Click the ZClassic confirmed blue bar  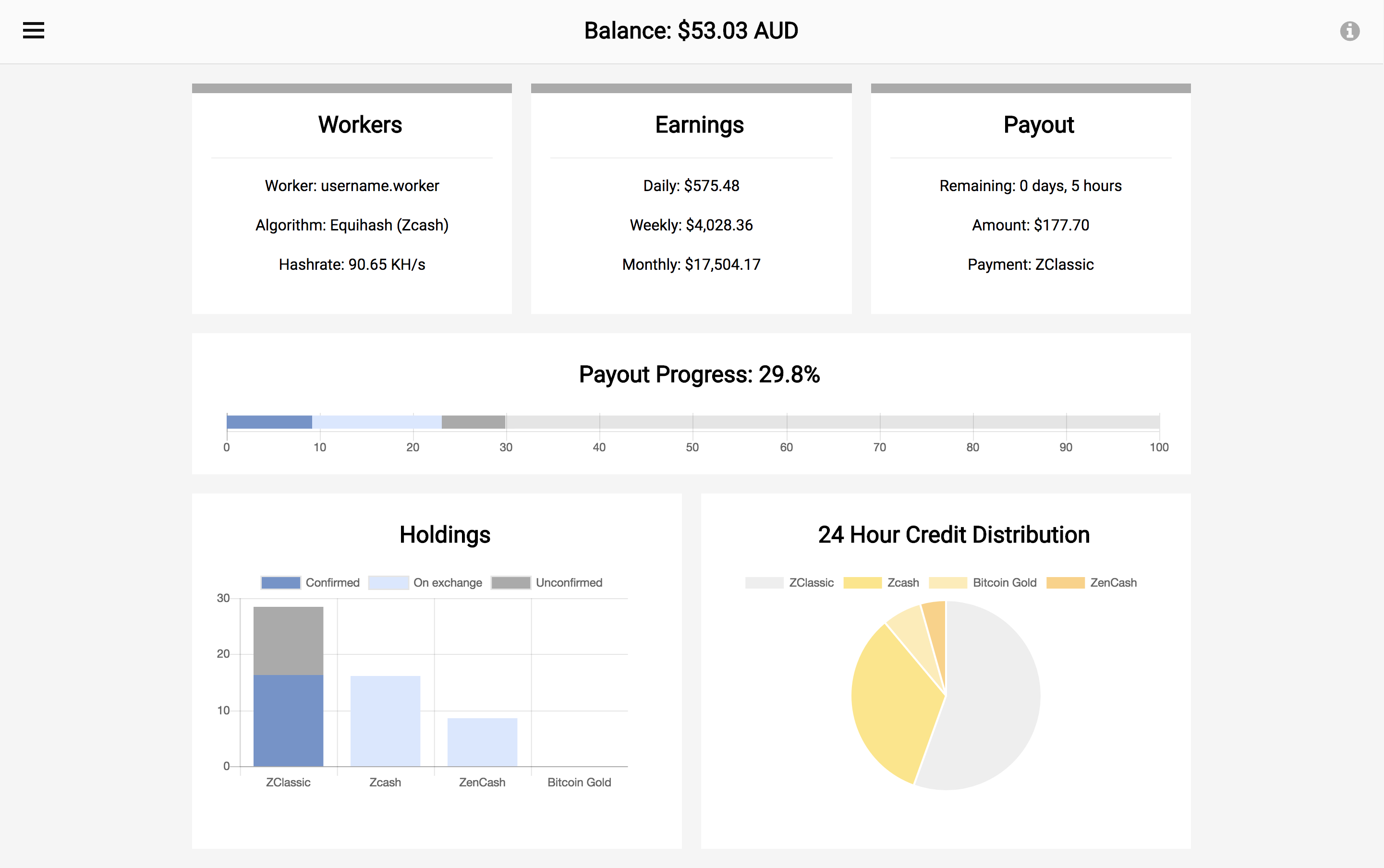(288, 721)
